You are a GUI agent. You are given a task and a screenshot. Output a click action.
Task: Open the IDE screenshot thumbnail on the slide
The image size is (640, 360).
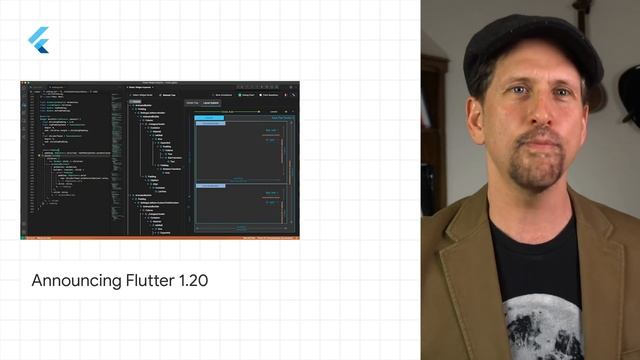[x=160, y=160]
